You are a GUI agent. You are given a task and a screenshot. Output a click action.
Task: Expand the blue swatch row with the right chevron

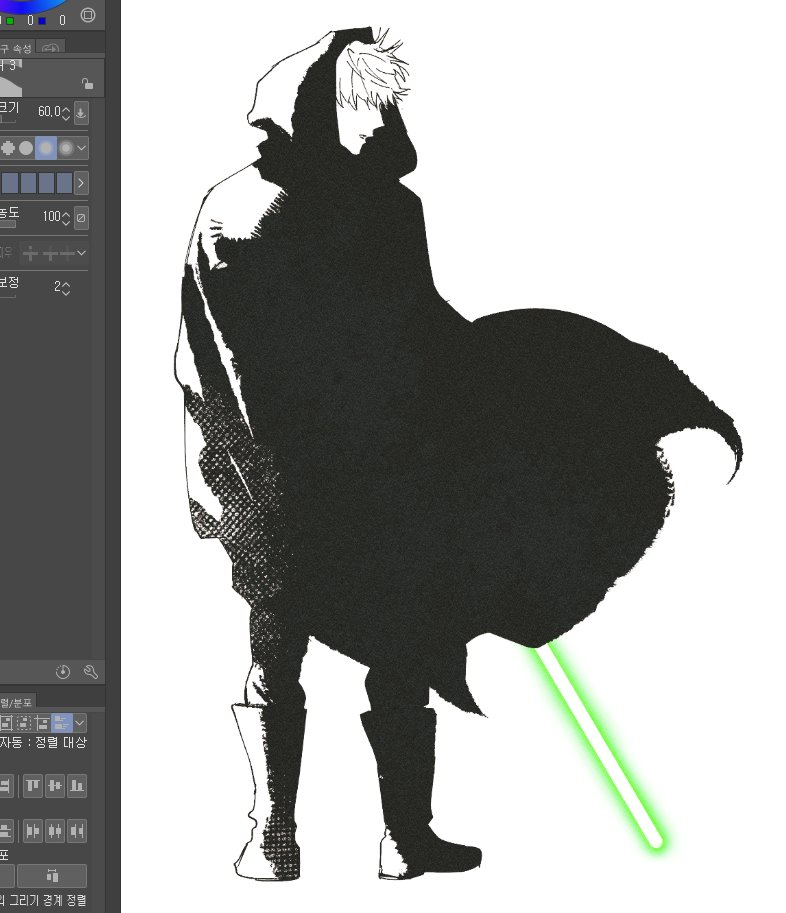81,183
